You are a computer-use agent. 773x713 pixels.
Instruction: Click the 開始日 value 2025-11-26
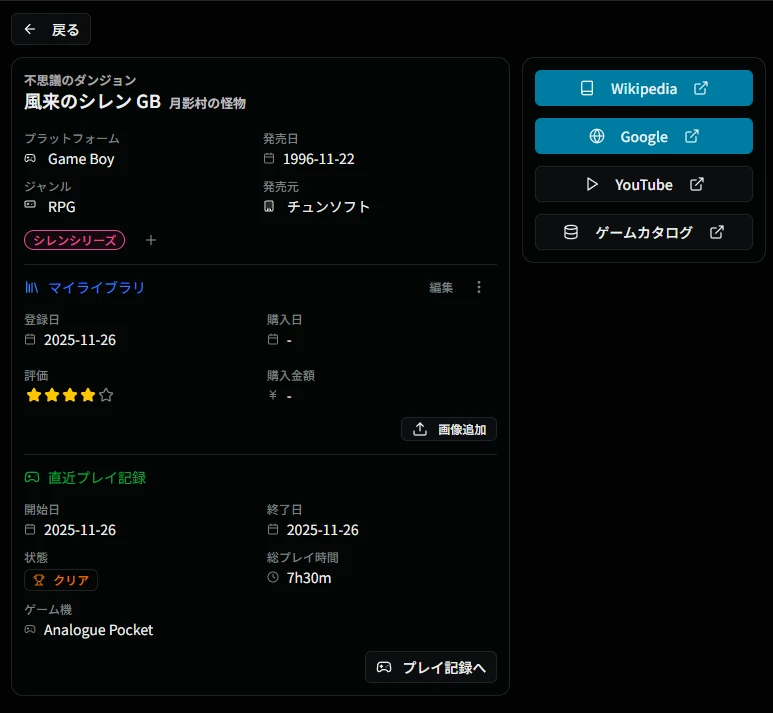(80, 530)
